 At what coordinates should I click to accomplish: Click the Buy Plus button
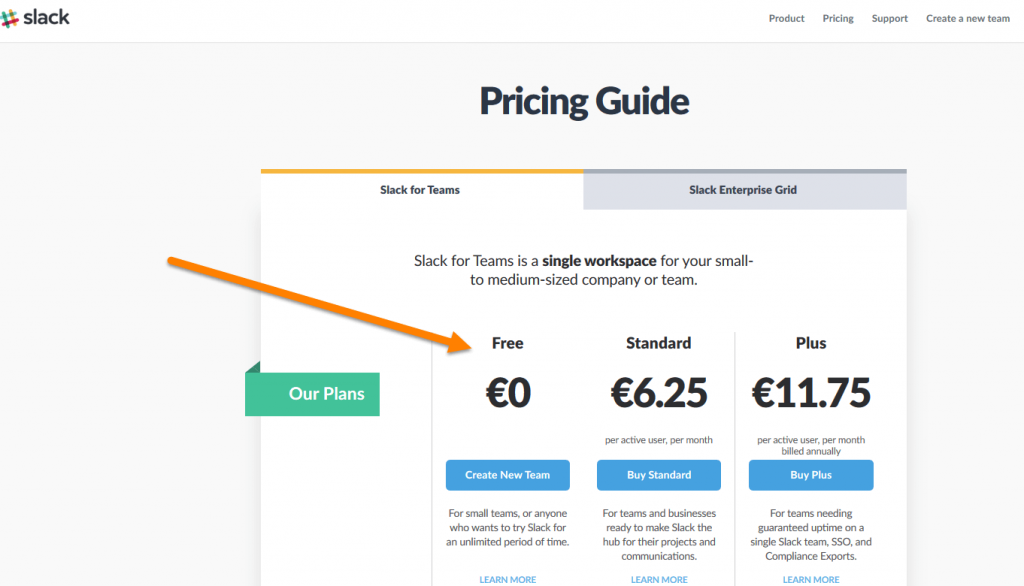coord(811,475)
